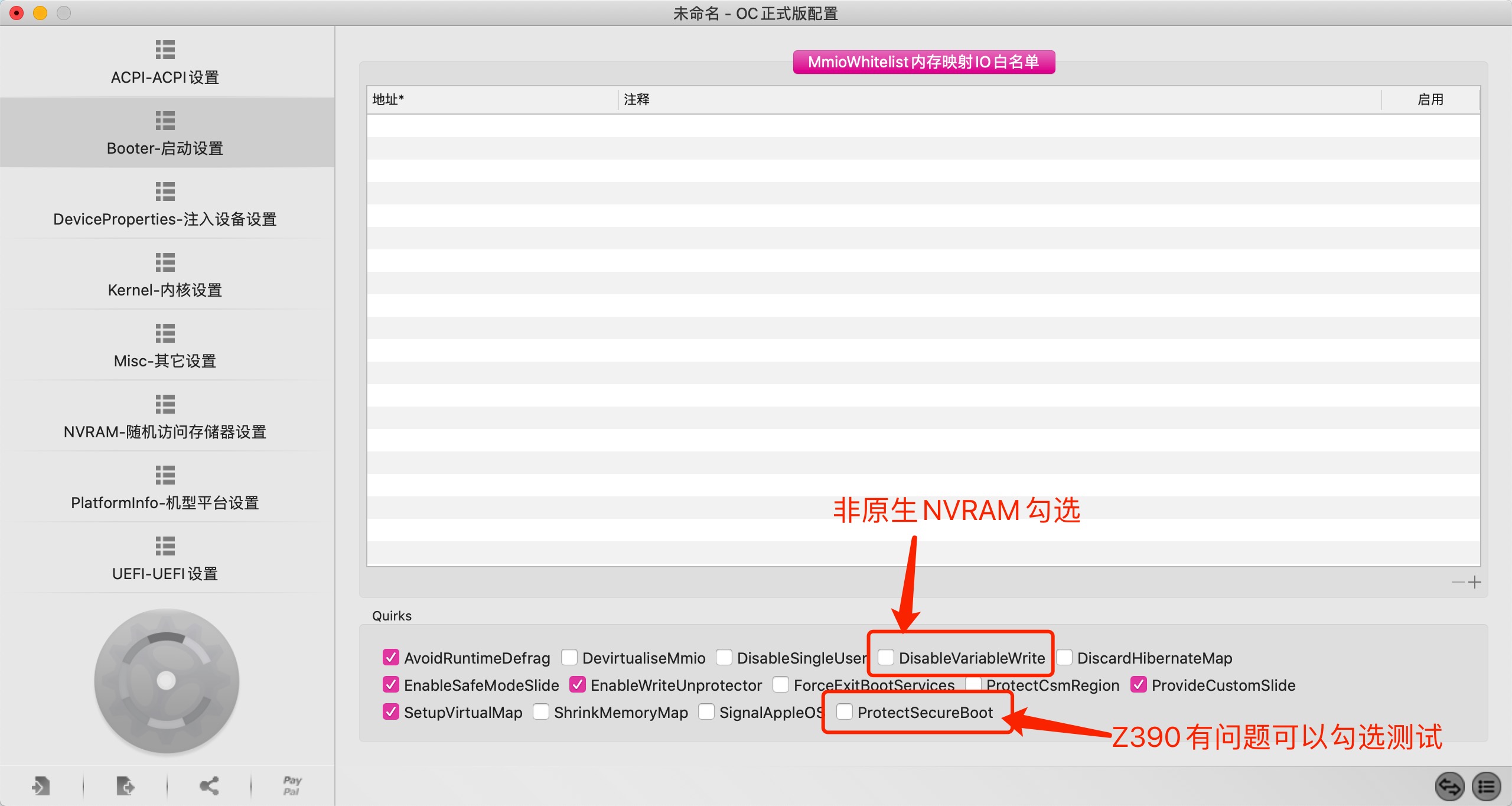Switch to PlatformInfo-机型平台设置 label
The height and width of the screenshot is (806, 1512).
tap(165, 503)
